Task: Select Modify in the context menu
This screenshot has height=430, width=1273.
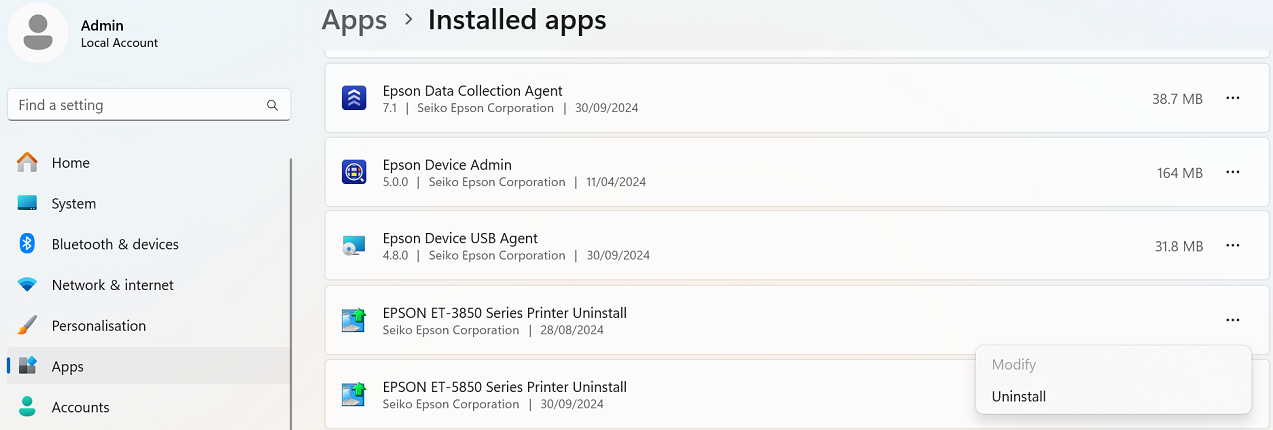Action: (1014, 365)
